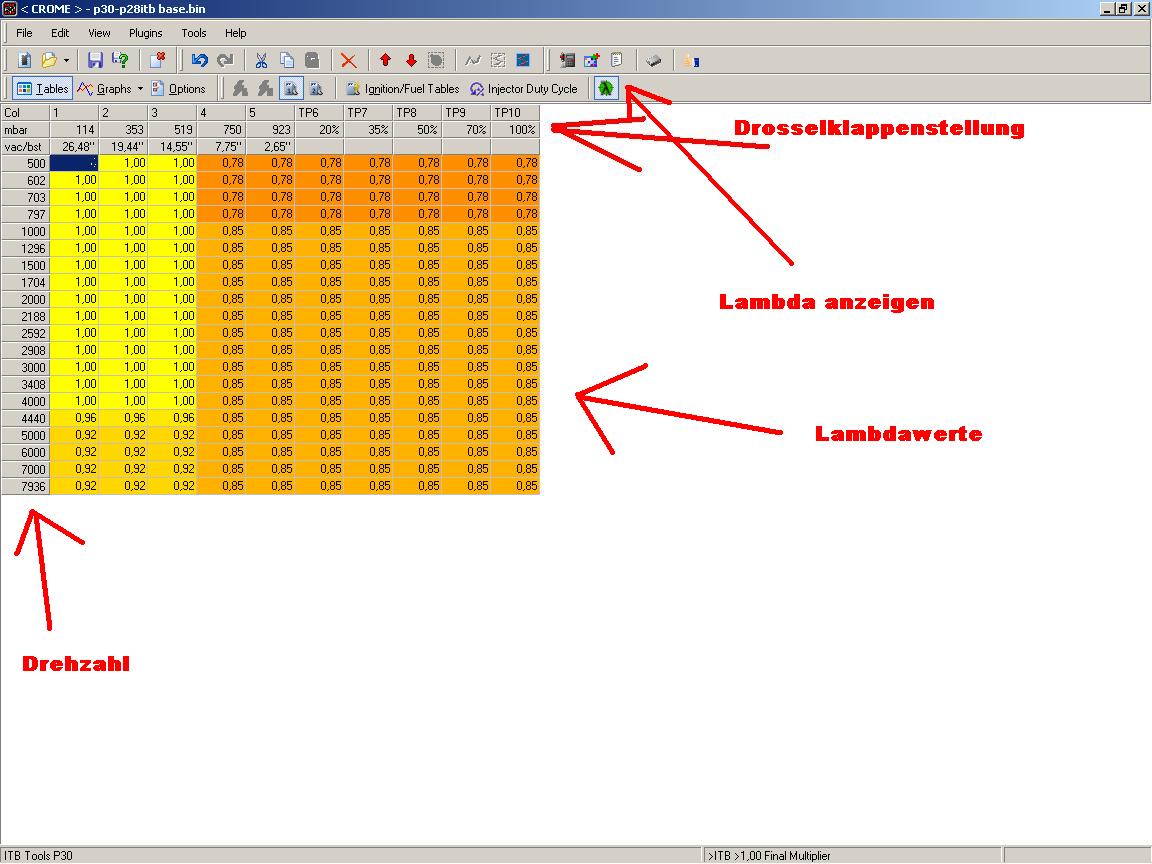Click the Ignition/Fuel Tables button
Image resolution: width=1152 pixels, height=864 pixels.
[x=402, y=88]
